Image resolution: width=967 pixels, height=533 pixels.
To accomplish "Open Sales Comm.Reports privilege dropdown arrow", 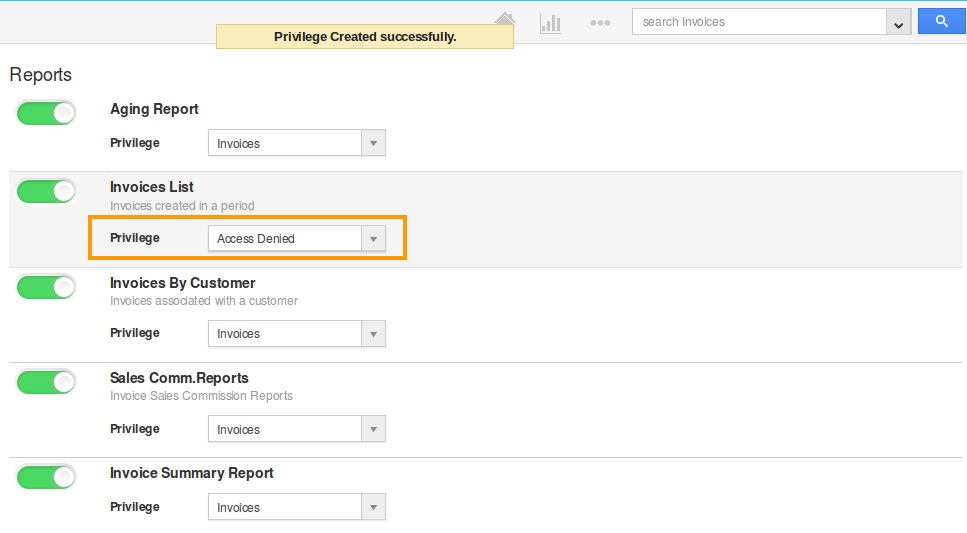I will 373,429.
